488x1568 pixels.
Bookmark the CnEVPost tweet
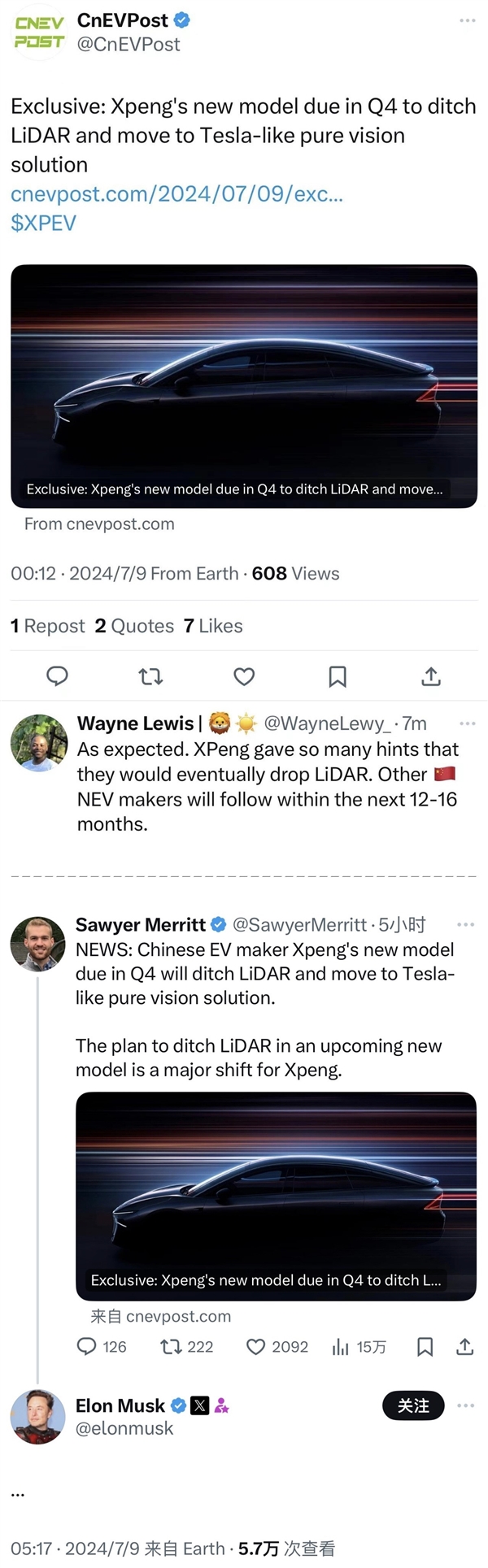pyautogui.click(x=338, y=676)
